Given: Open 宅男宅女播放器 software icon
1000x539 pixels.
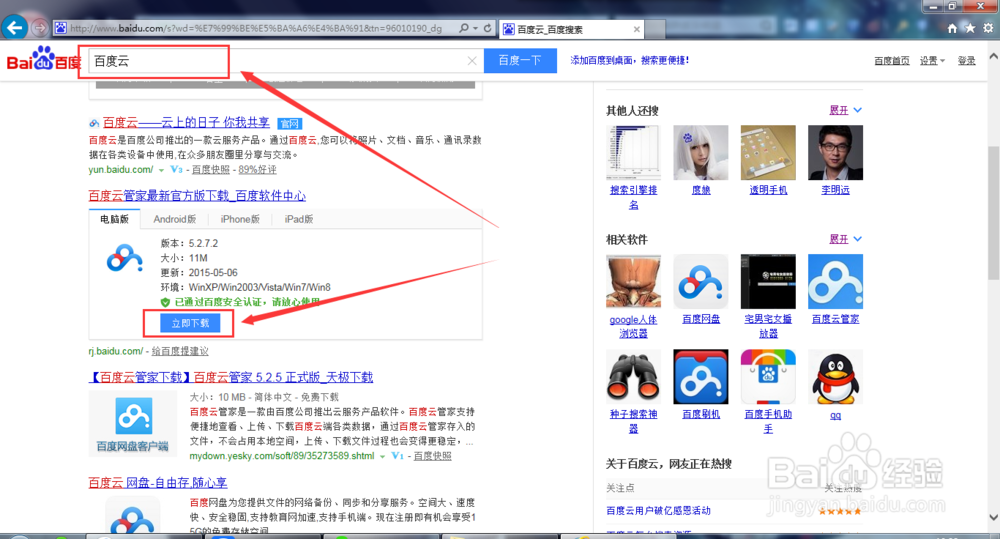Looking at the screenshot, I should click(768, 281).
